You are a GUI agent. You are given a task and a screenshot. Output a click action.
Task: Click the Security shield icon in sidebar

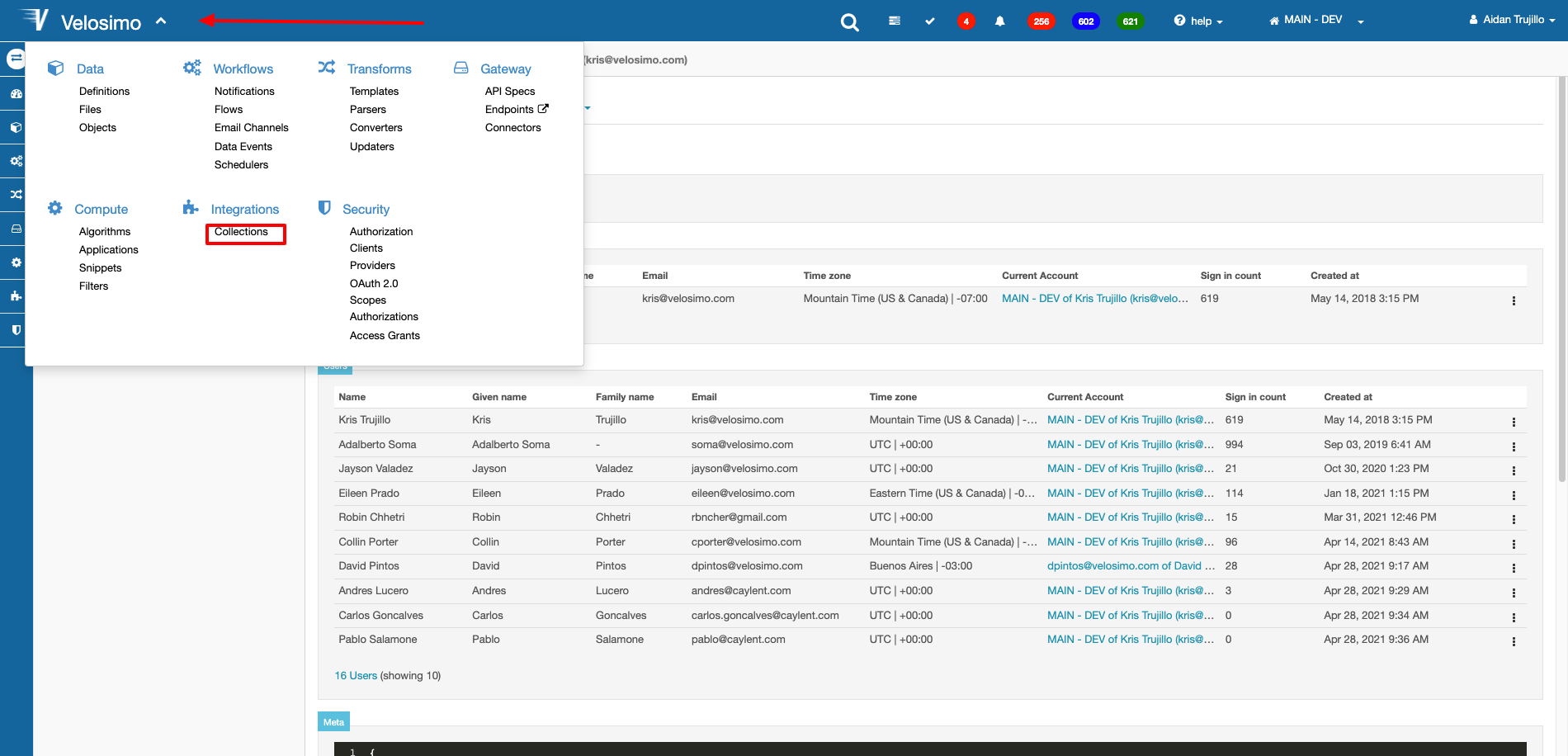16,330
